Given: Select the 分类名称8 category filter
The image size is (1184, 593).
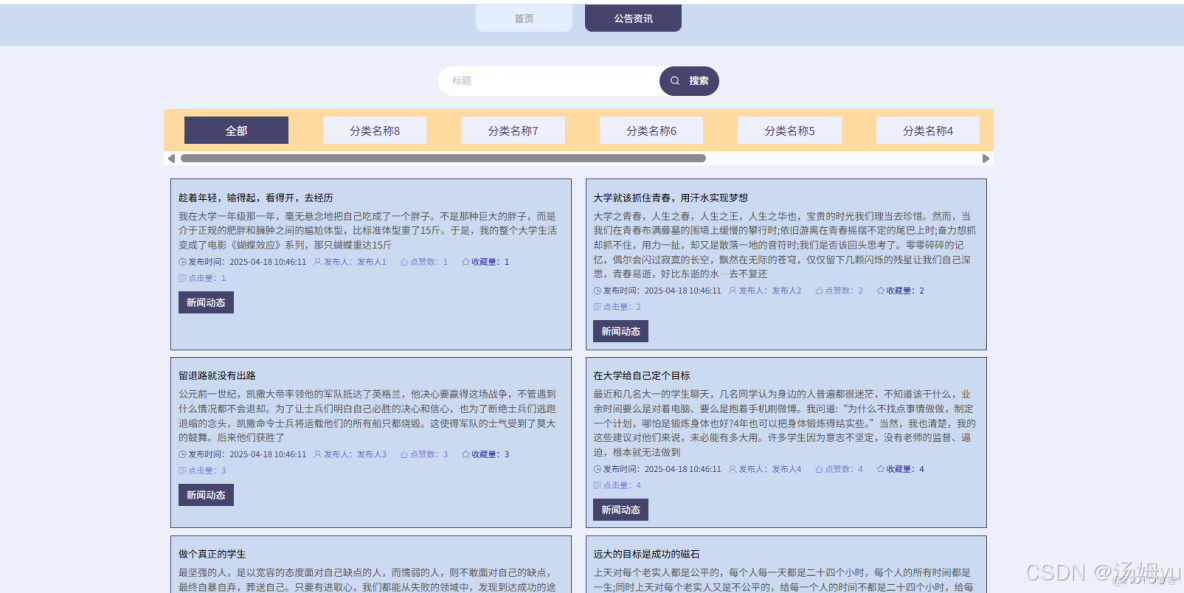Looking at the screenshot, I should pyautogui.click(x=374, y=130).
